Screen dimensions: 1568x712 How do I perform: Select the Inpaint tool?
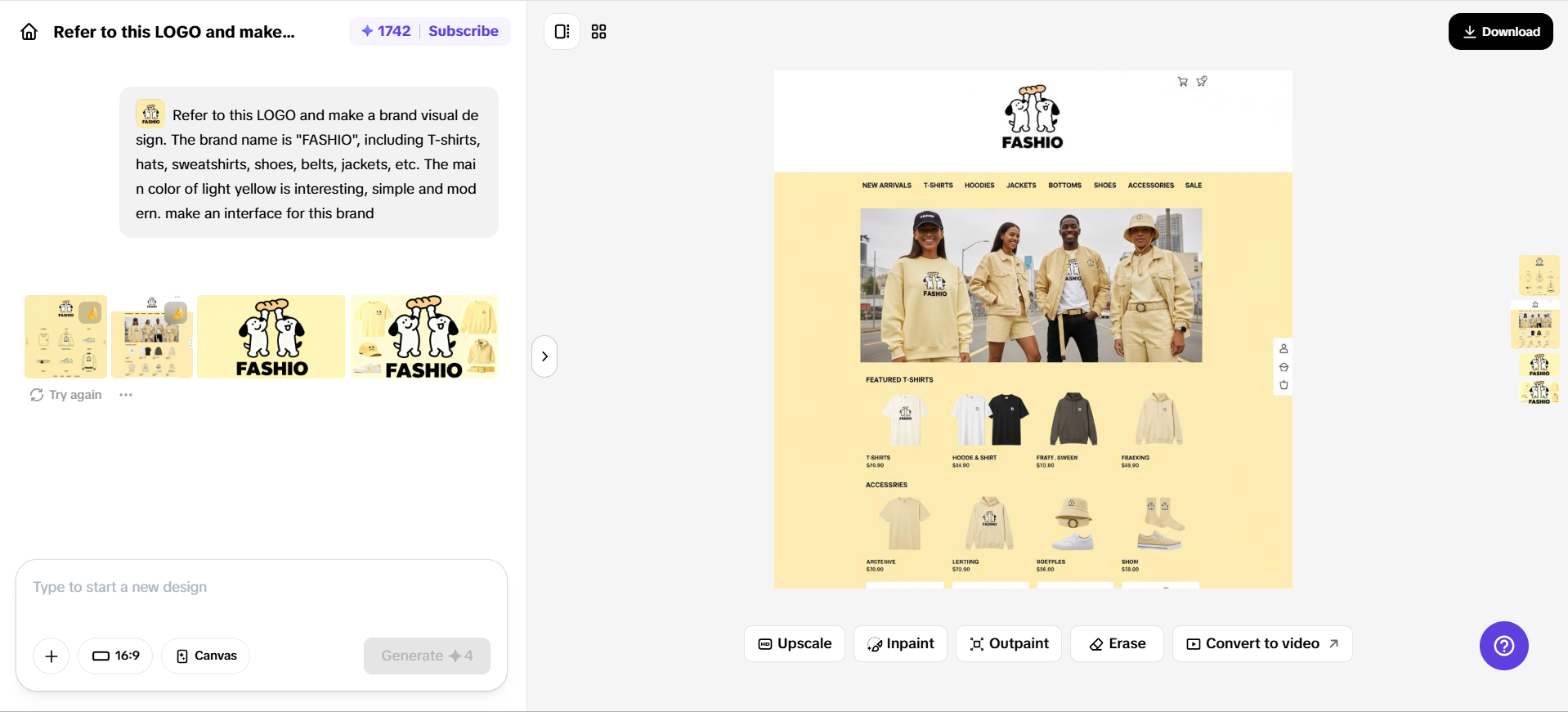click(x=900, y=644)
